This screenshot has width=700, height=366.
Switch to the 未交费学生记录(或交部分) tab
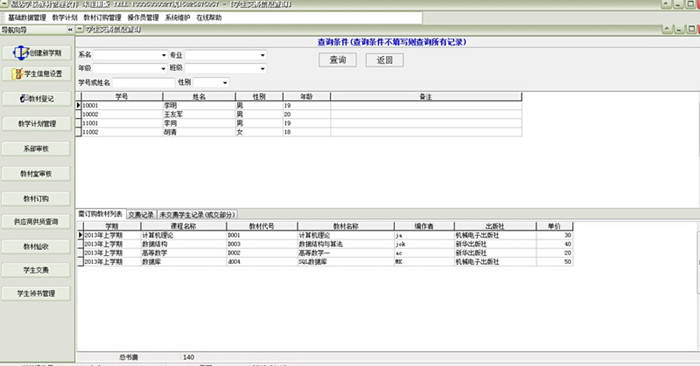[x=197, y=215]
